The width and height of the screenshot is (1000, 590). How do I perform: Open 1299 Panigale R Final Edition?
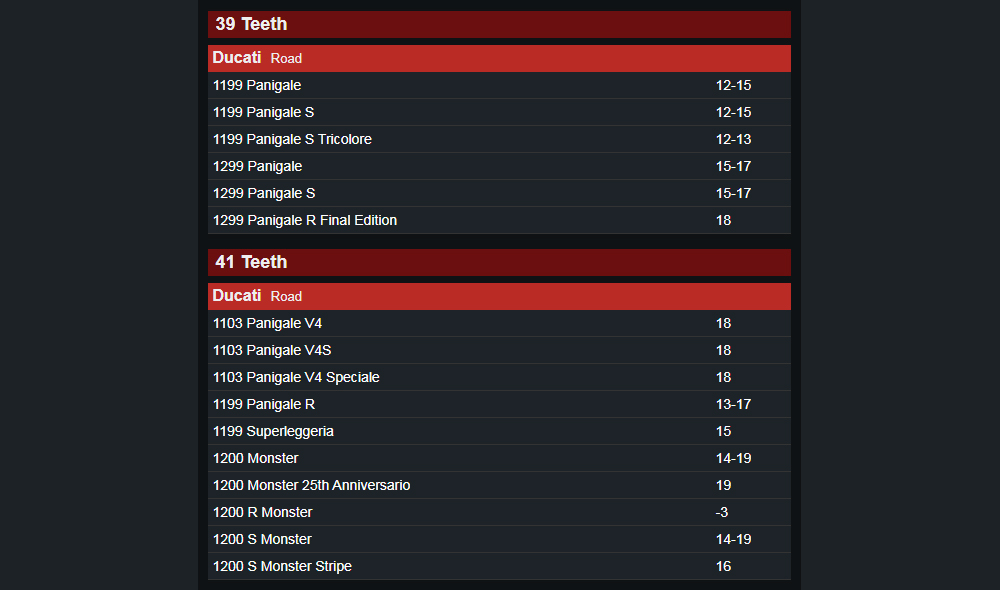pyautogui.click(x=499, y=220)
